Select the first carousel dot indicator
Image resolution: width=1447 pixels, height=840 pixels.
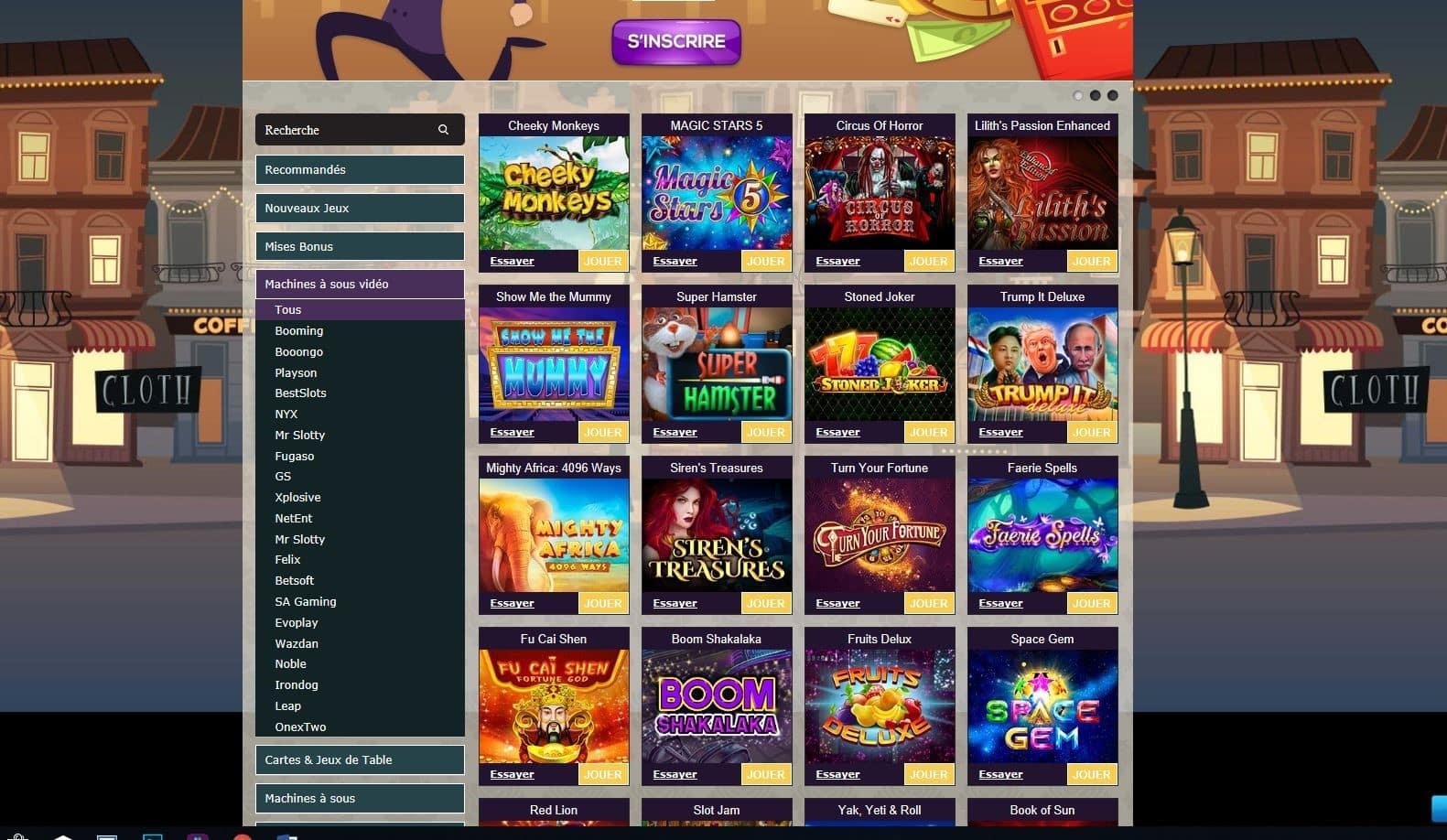[1077, 95]
